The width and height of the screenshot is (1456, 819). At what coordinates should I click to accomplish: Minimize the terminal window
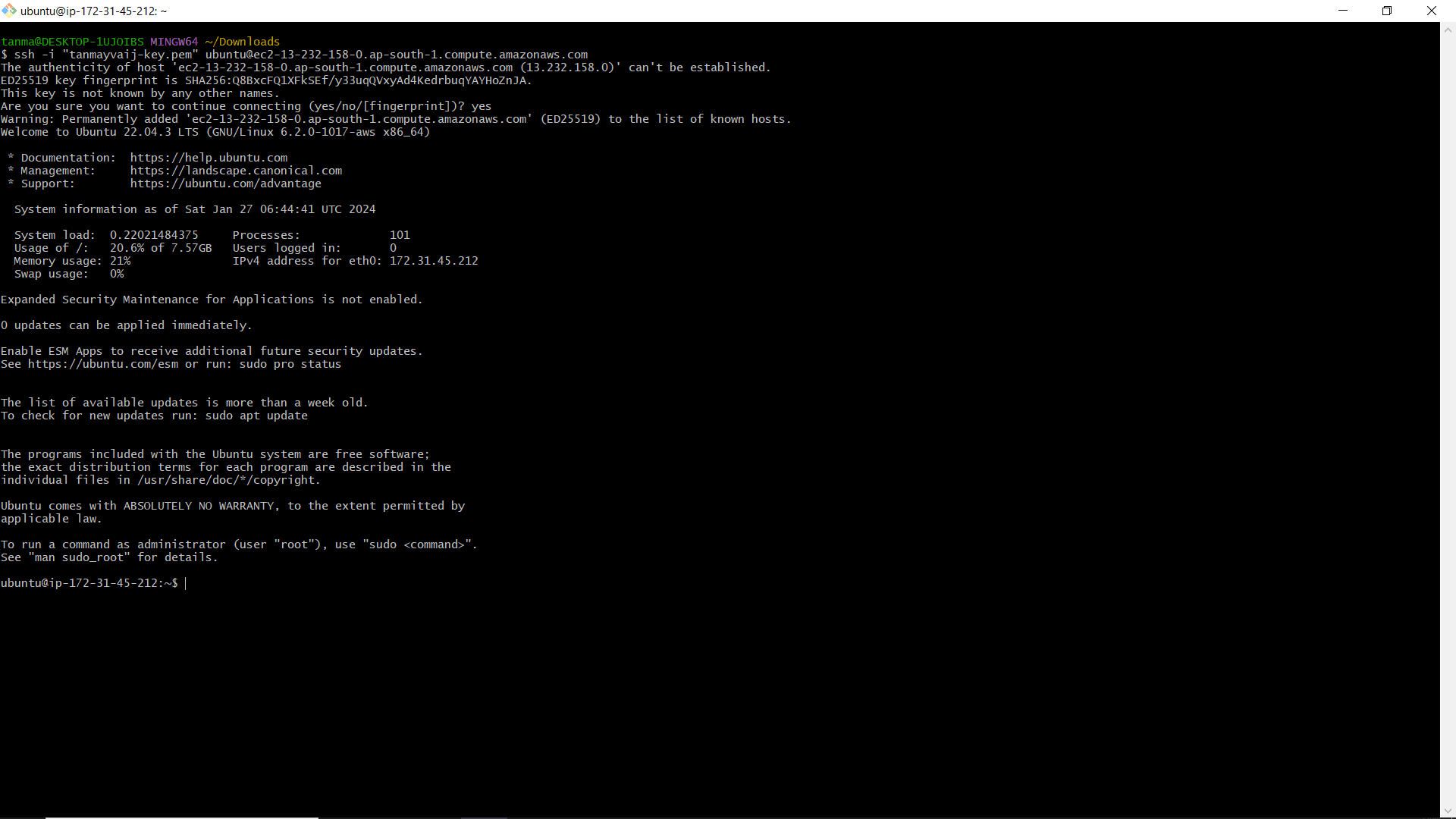(x=1343, y=11)
